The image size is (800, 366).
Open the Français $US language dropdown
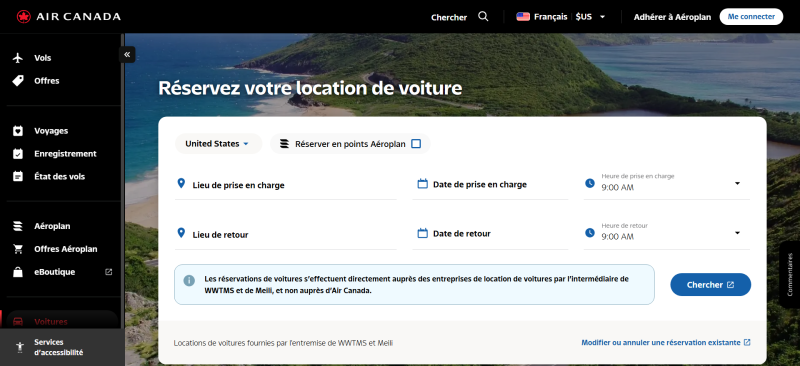point(561,17)
